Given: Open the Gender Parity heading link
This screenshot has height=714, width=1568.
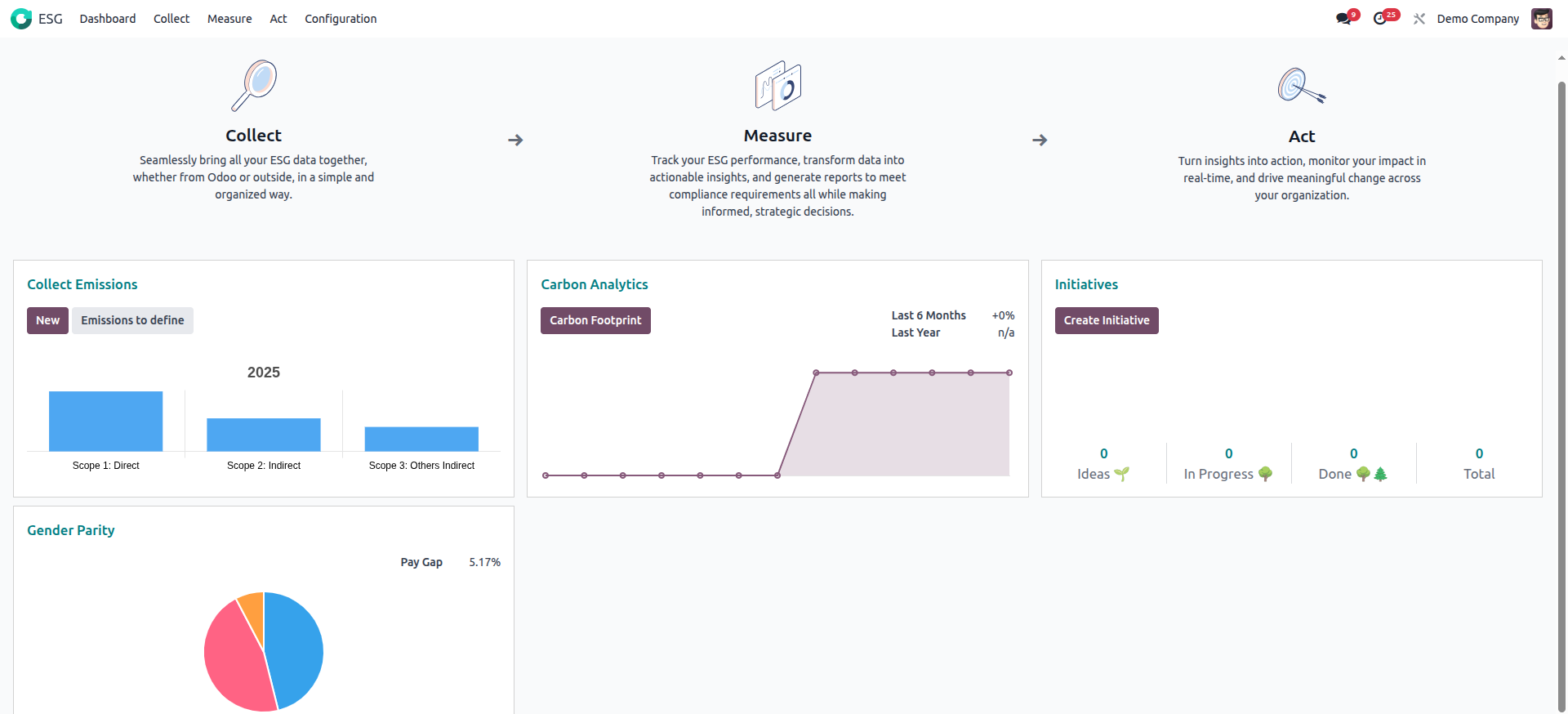Looking at the screenshot, I should [71, 530].
